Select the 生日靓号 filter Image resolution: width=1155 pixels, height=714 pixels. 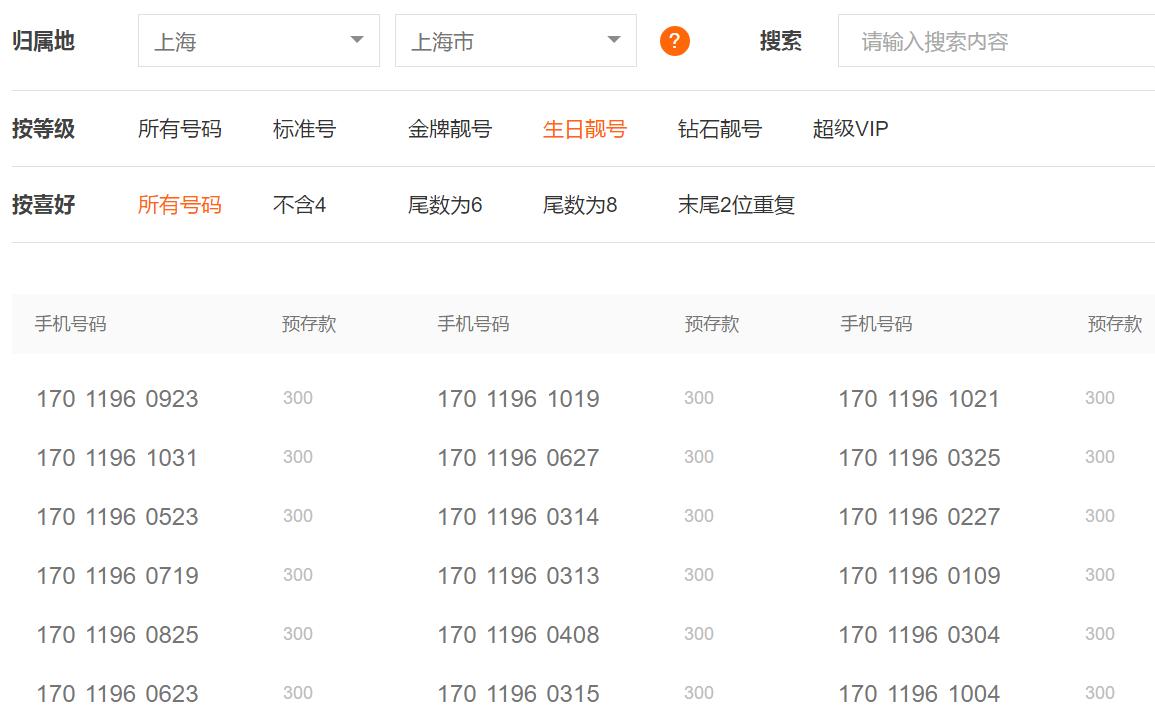click(x=584, y=128)
